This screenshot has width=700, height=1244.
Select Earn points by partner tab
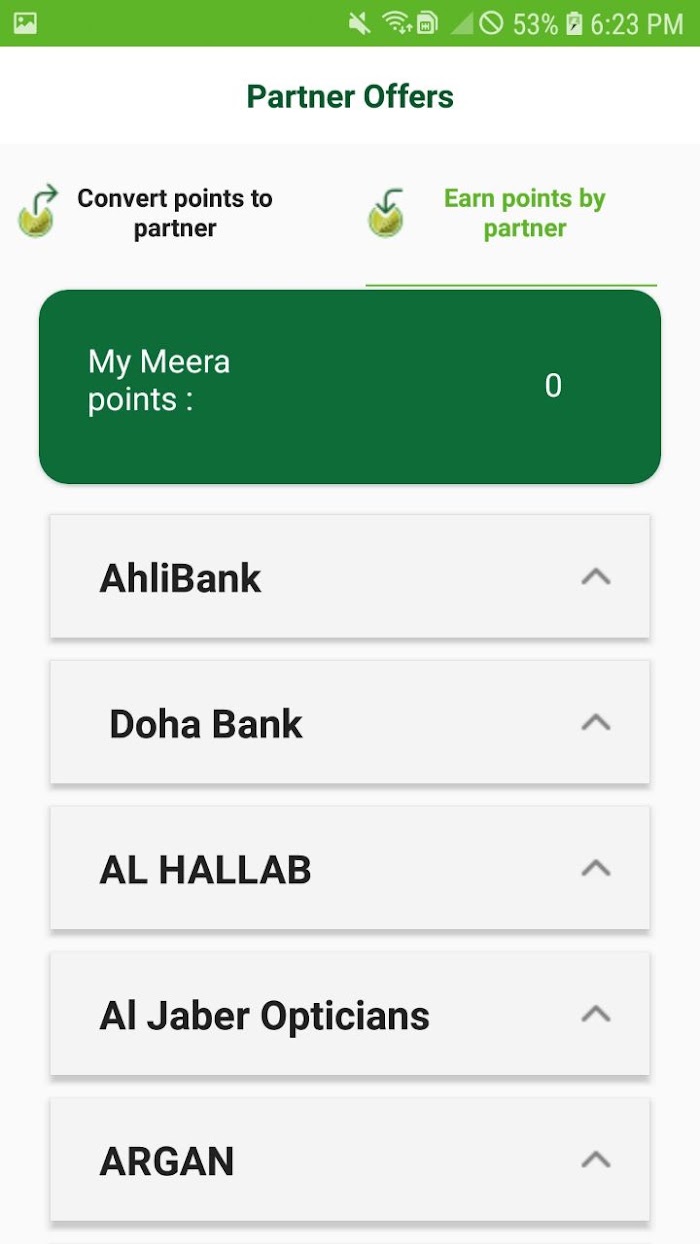point(524,213)
